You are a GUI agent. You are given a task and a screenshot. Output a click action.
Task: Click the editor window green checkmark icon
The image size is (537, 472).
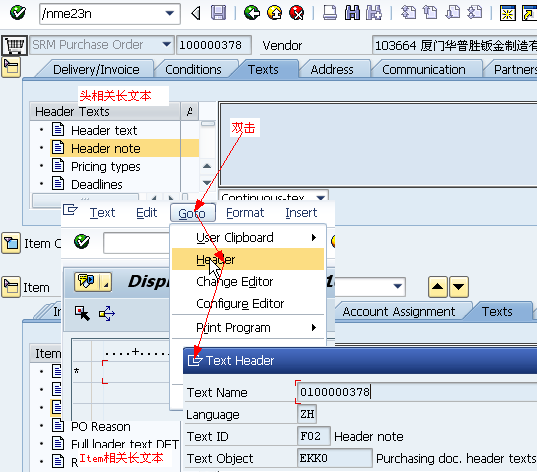(82, 242)
